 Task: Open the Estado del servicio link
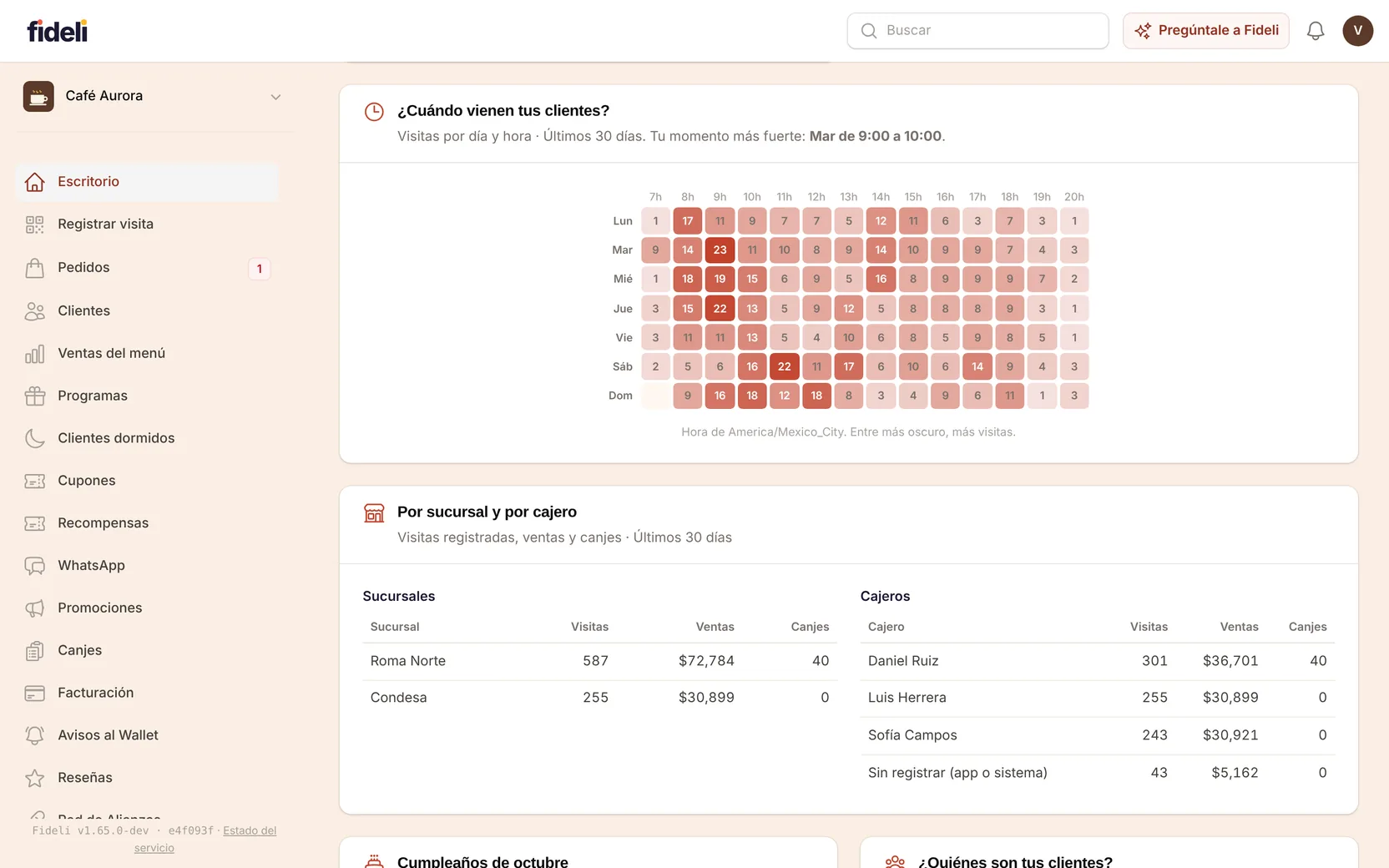point(205,839)
